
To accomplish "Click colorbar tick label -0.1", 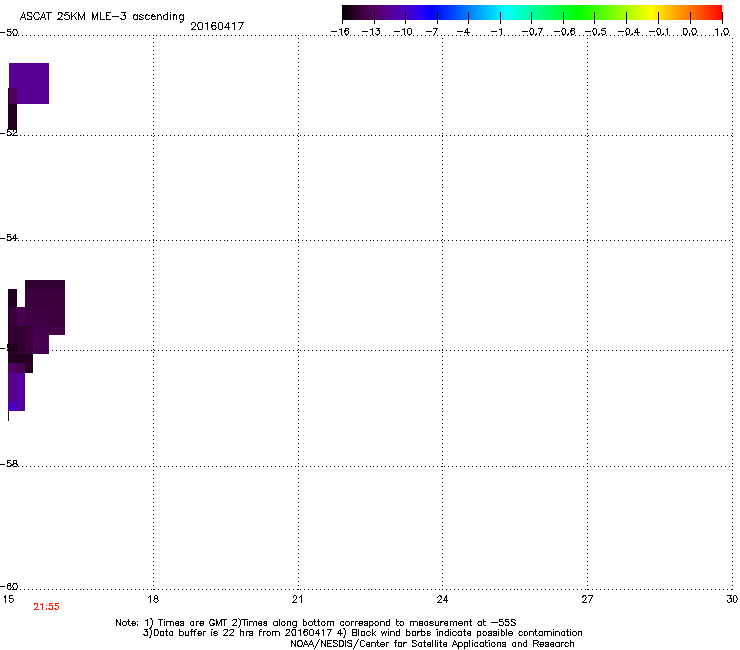I will [659, 32].
